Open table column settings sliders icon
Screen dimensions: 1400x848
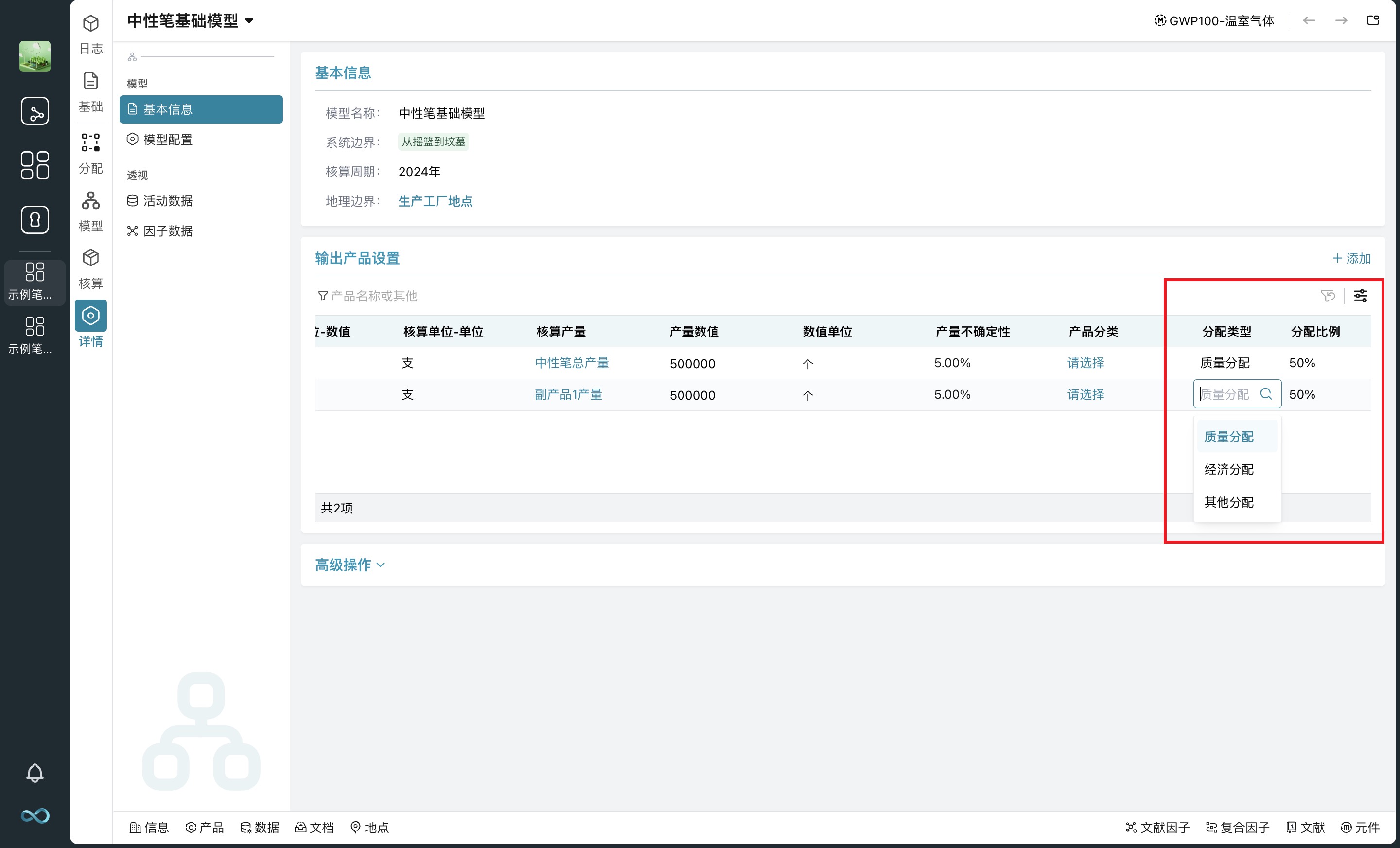point(1360,296)
